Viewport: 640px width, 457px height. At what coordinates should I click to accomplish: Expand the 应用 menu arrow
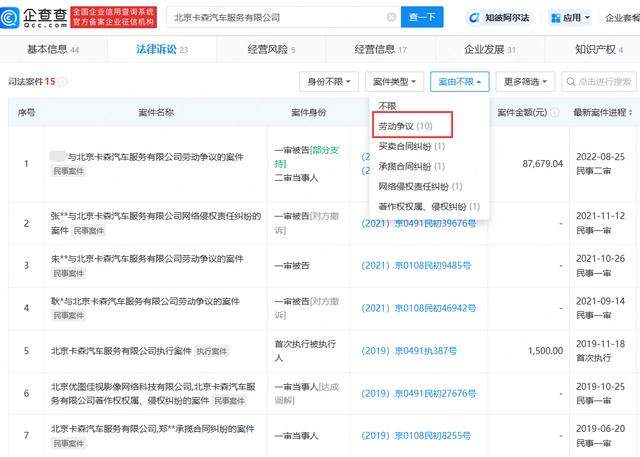pyautogui.click(x=587, y=18)
